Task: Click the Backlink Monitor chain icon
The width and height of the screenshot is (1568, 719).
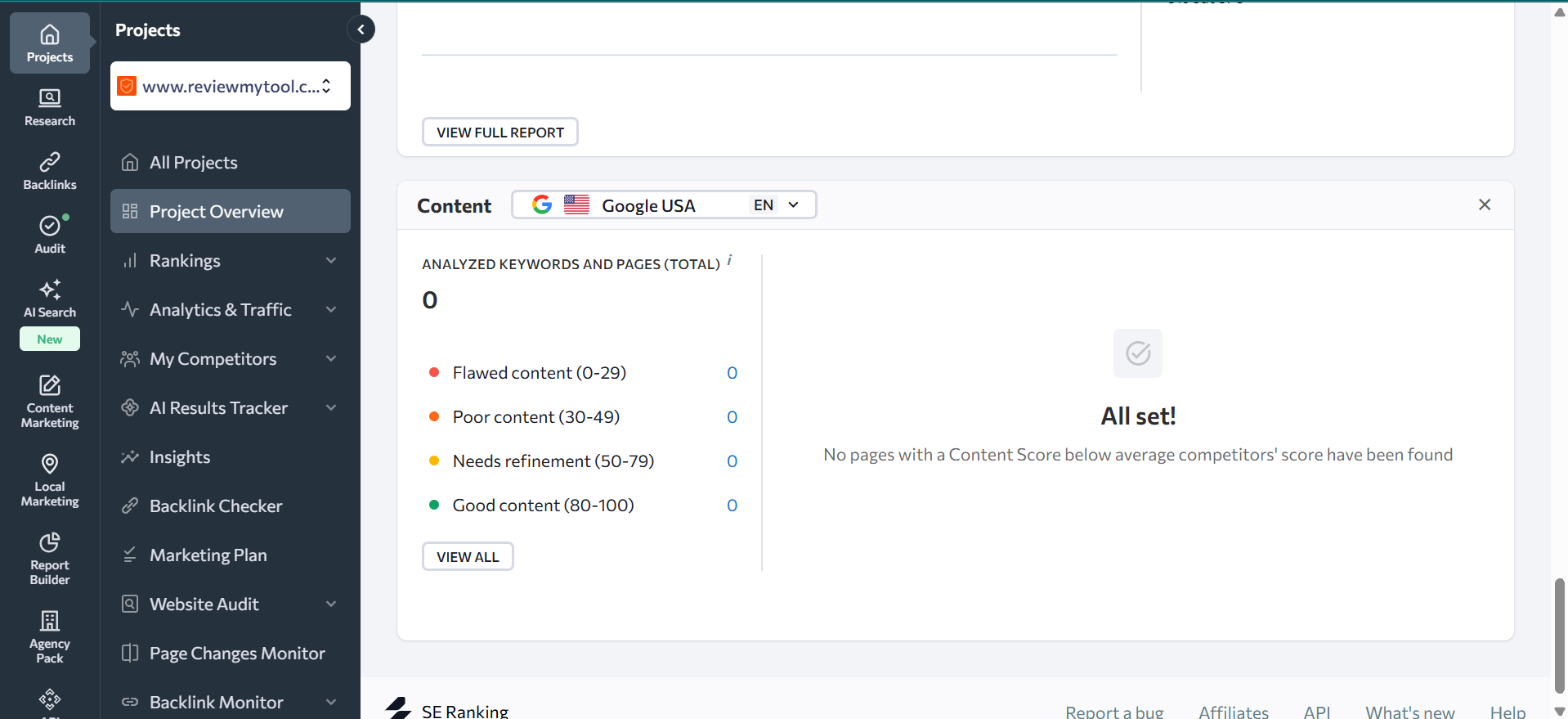Action: (x=130, y=702)
